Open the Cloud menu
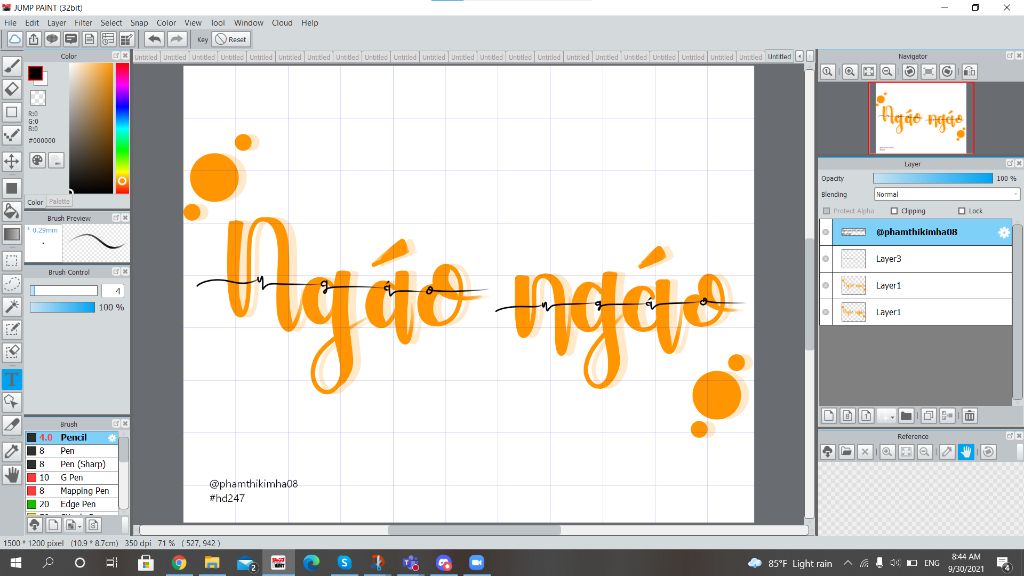Image resolution: width=1024 pixels, height=576 pixels. click(282, 23)
